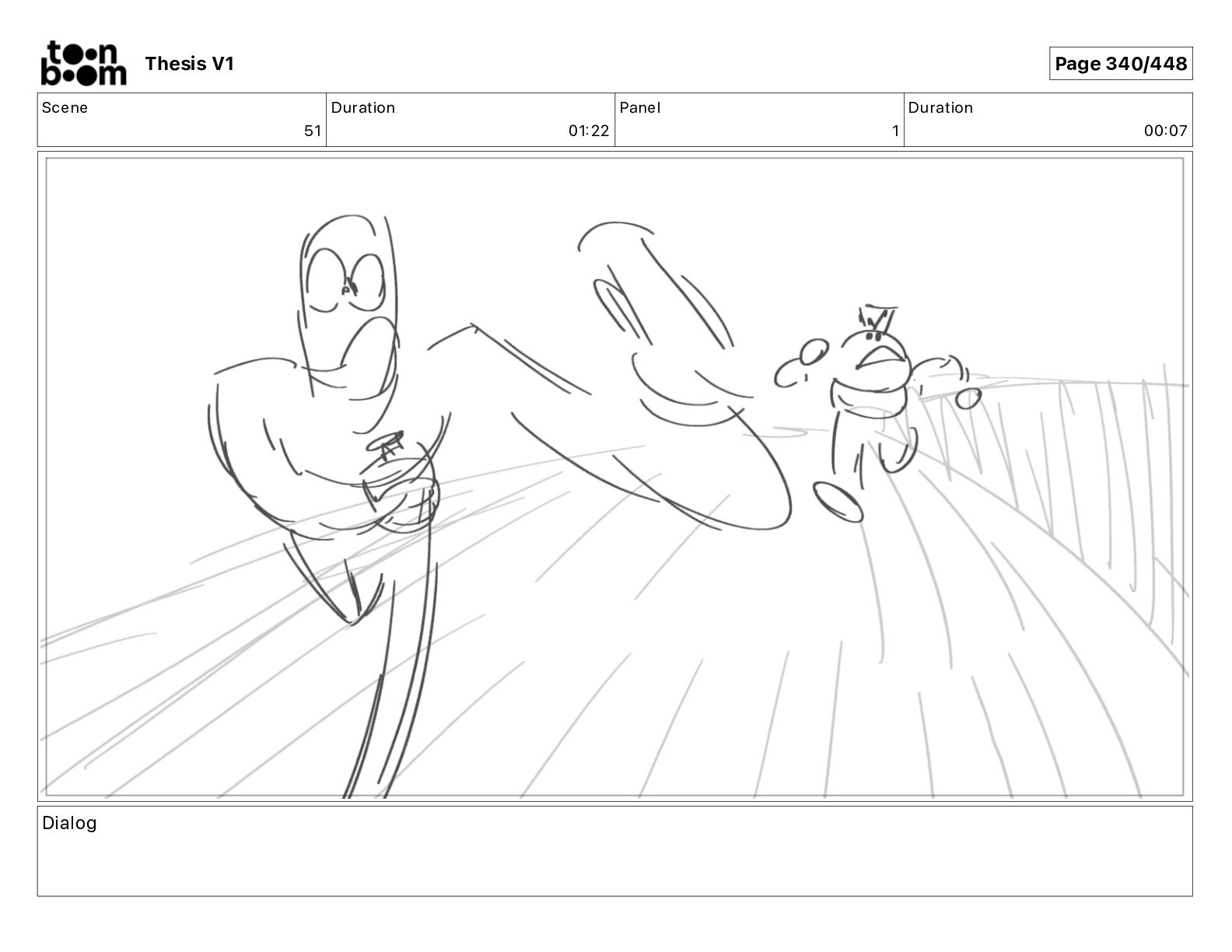Click the 'Scene' label in the header
Screen dimensions: 1232x952
click(65, 107)
